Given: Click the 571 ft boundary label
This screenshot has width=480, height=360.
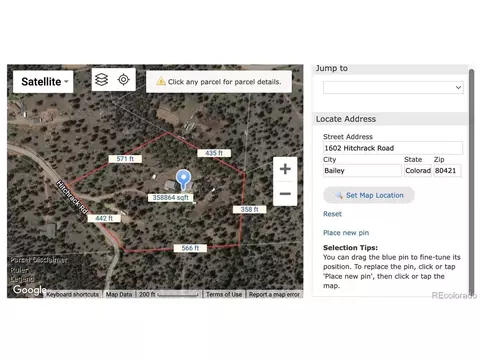Looking at the screenshot, I should click(x=125, y=159).
